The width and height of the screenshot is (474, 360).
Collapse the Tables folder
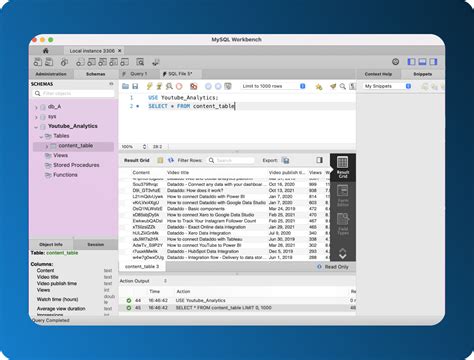pyautogui.click(x=41, y=137)
